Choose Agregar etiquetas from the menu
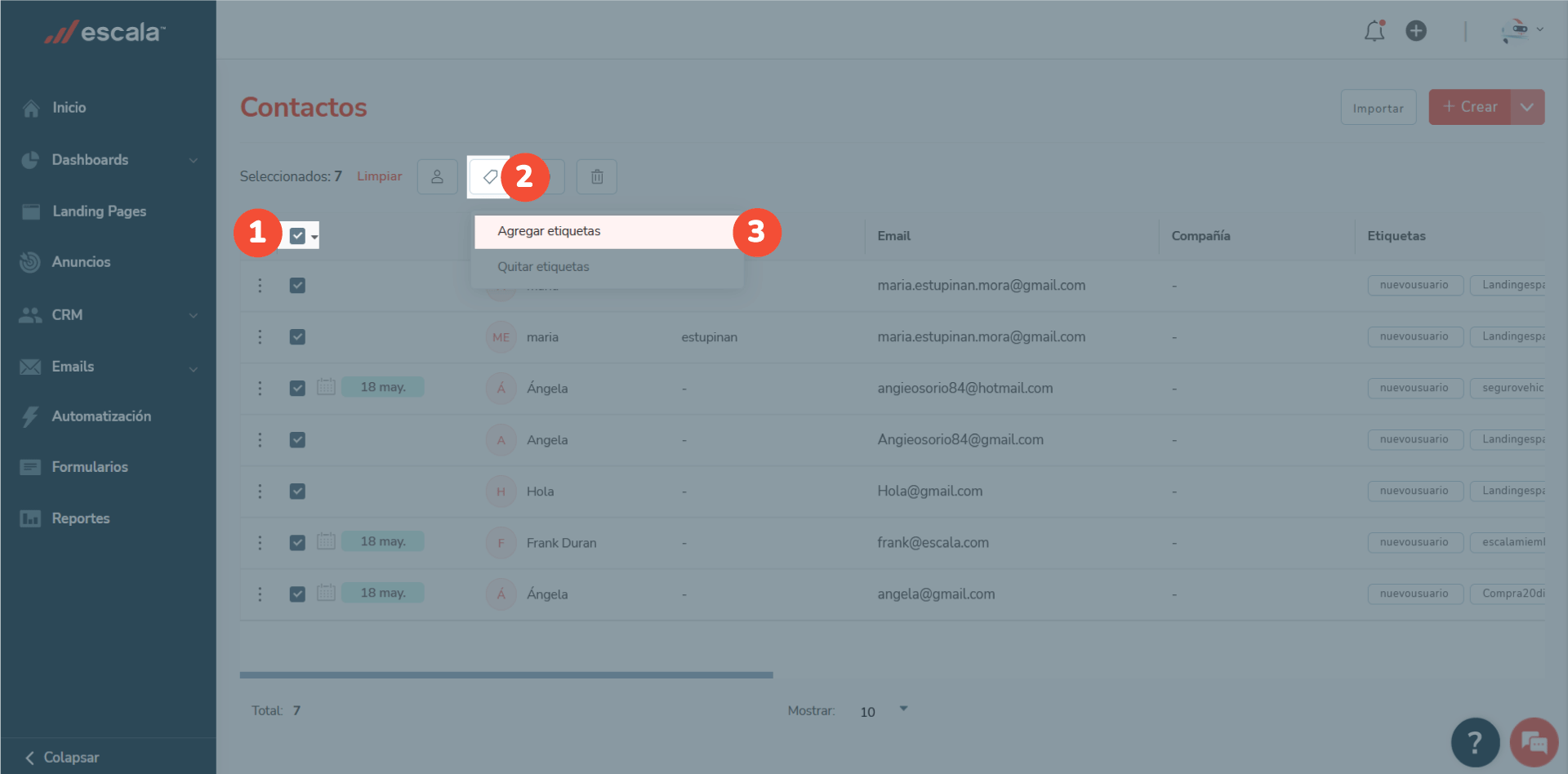Screen dimensions: 1568x774 pos(608,231)
